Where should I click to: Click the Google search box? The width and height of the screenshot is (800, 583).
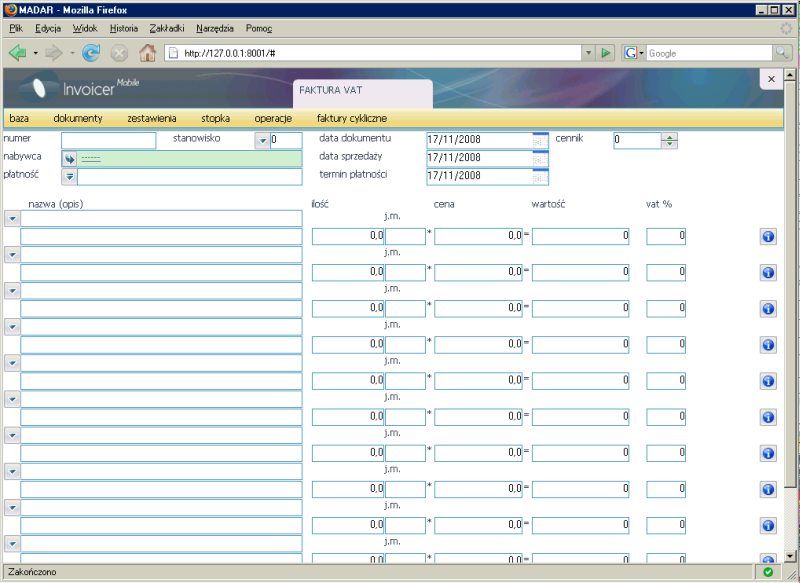(709, 53)
